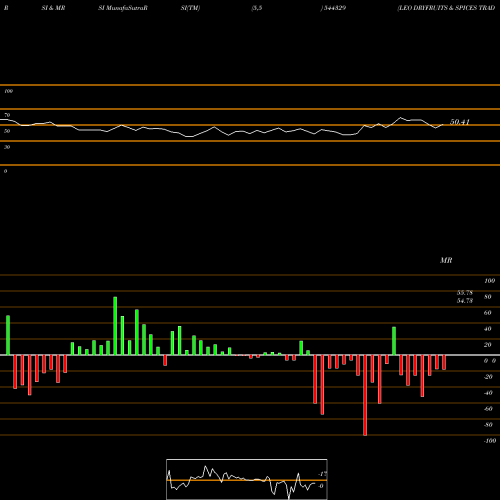Click the '40' label on MR right axis

coord(488,329)
